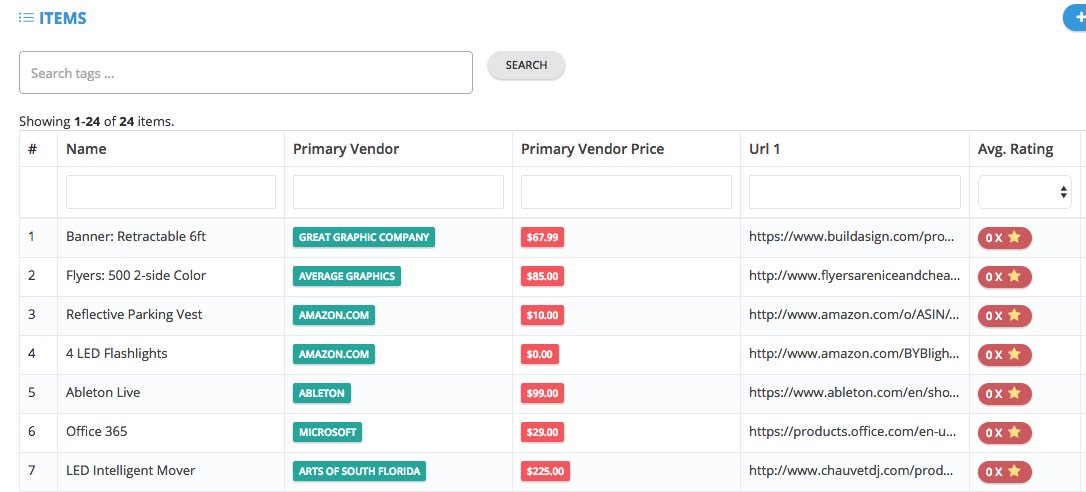Click the products.office.com URL text
Image resolution: width=1086 pixels, height=492 pixels.
[x=853, y=431]
